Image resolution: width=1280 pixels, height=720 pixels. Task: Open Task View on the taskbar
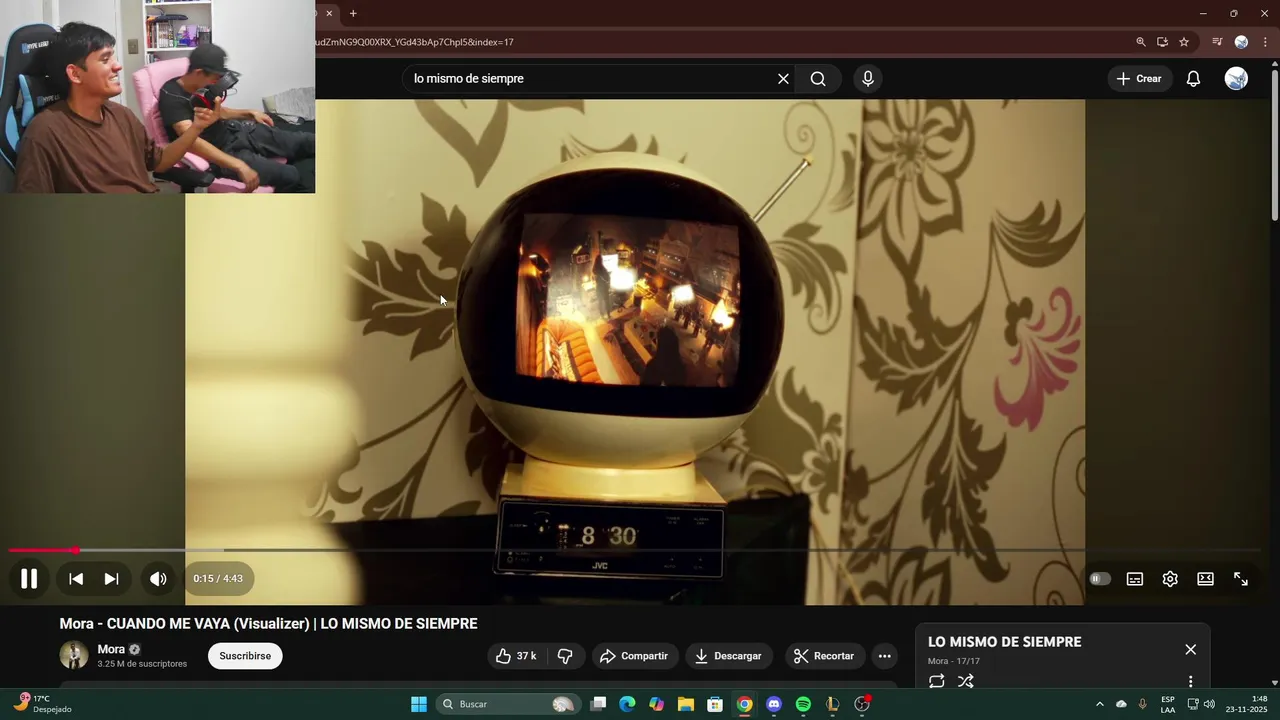click(598, 704)
